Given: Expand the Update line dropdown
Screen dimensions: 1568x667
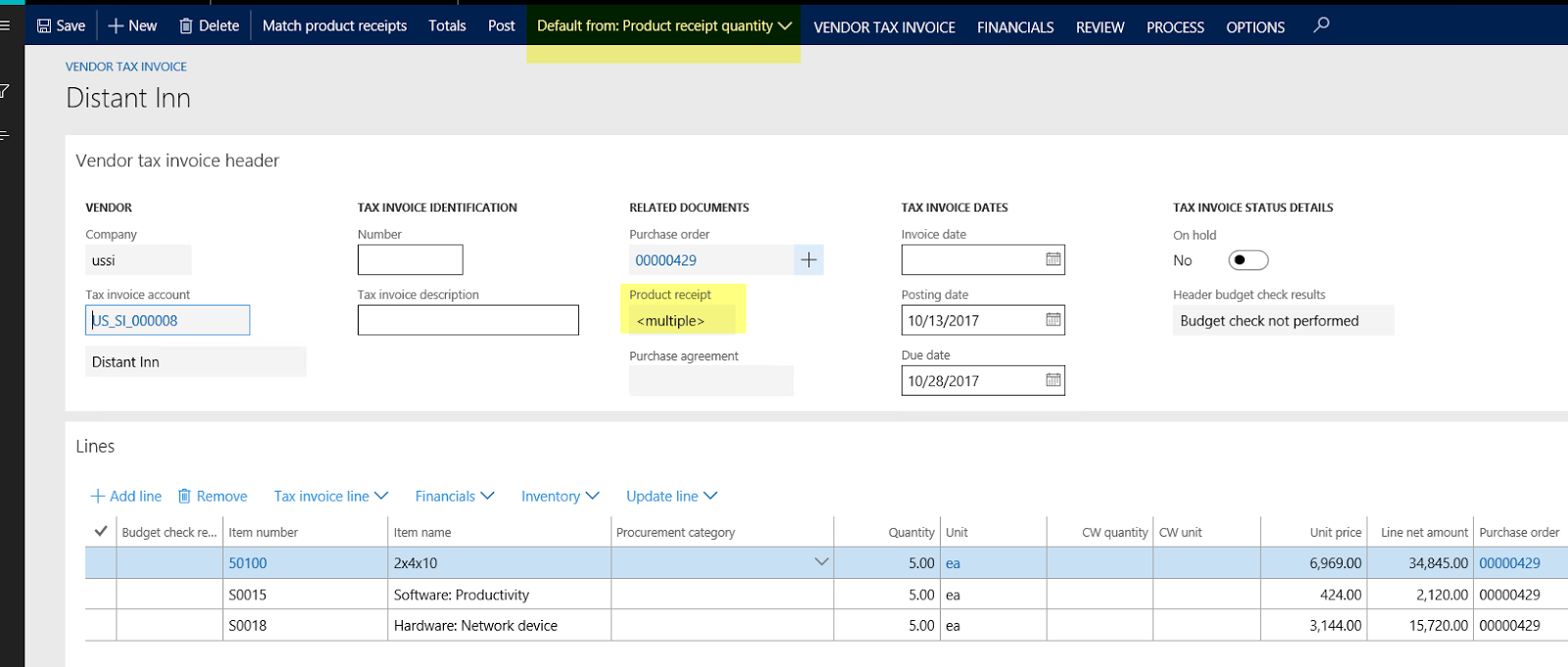Looking at the screenshot, I should (672, 497).
